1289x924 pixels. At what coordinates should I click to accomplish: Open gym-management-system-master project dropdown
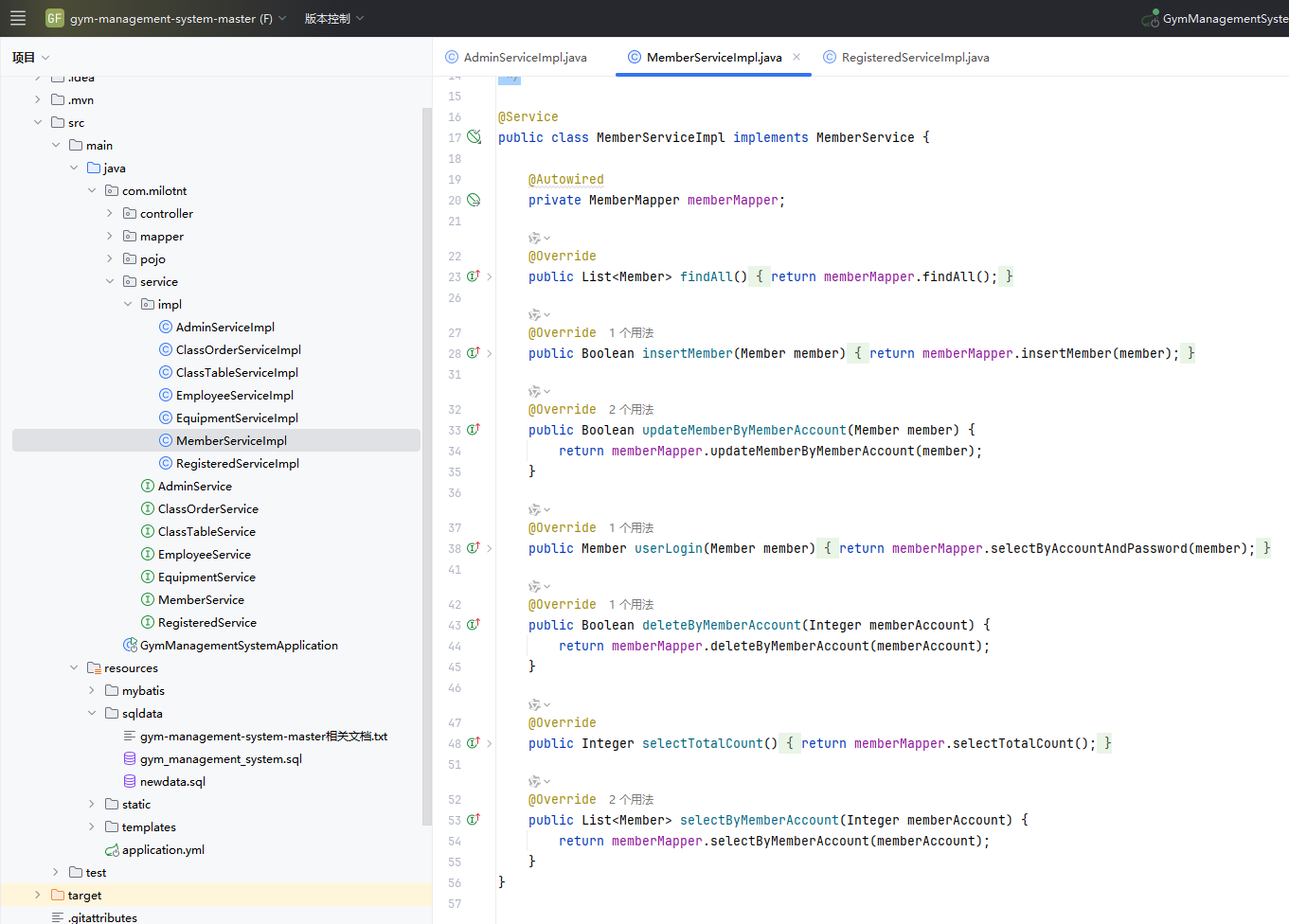(x=177, y=18)
